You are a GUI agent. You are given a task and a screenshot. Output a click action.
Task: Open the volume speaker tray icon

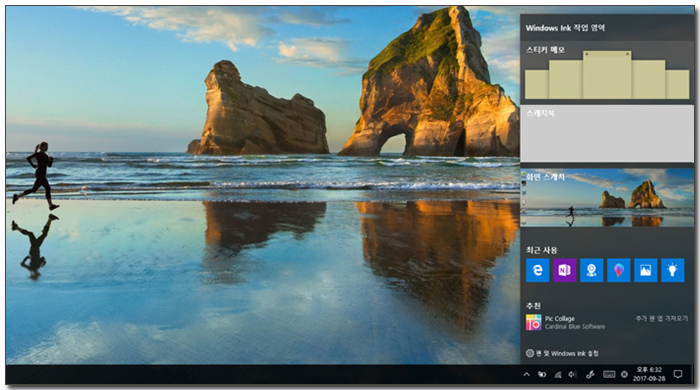[573, 375]
